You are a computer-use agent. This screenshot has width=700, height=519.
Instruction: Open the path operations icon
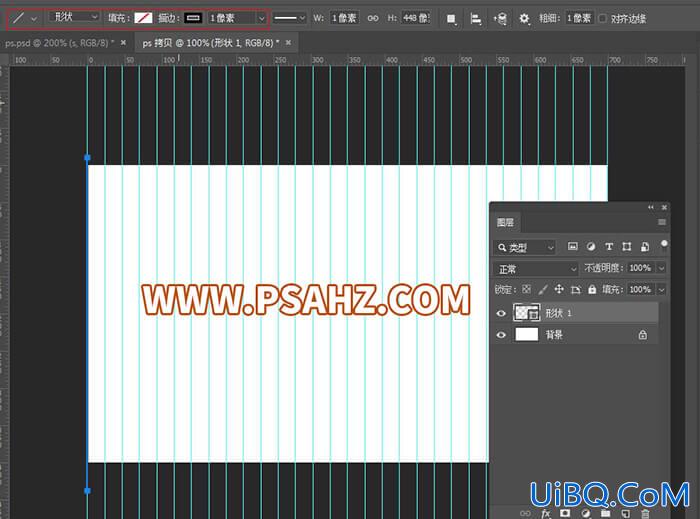point(451,19)
